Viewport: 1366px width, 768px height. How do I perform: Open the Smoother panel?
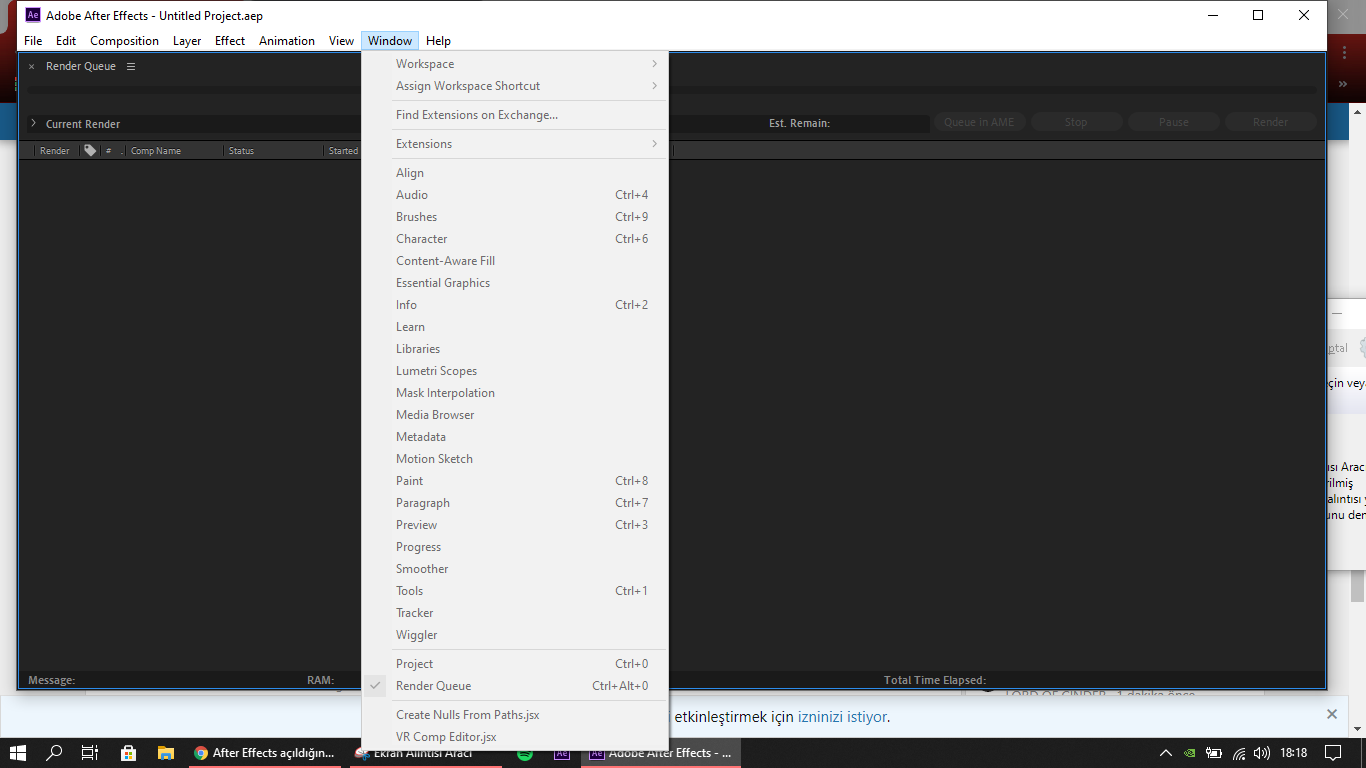[x=515, y=569]
